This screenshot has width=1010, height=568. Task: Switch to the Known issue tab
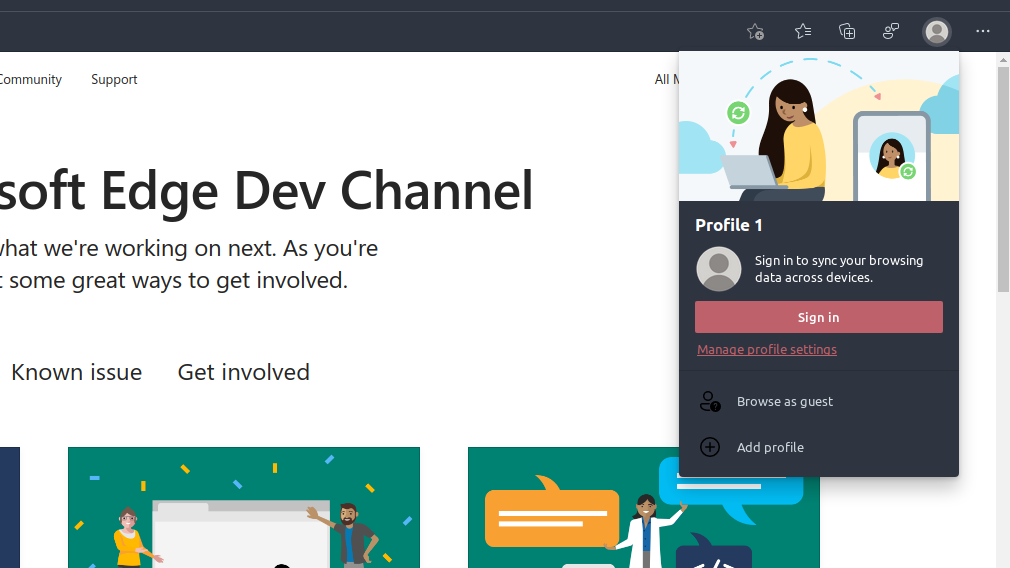click(x=76, y=372)
